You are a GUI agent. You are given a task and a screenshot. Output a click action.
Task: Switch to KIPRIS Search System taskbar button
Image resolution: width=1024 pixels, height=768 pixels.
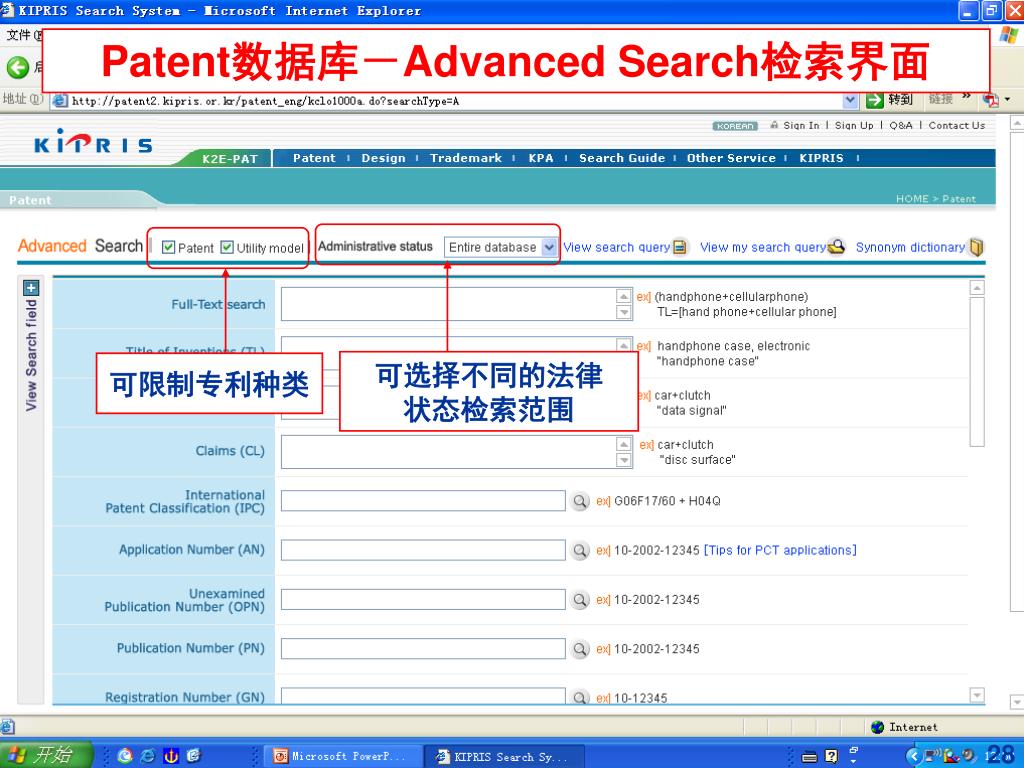point(503,756)
